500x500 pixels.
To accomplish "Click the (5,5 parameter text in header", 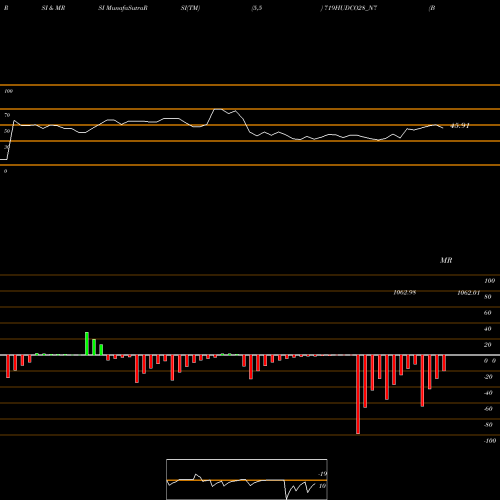I will (x=257, y=8).
